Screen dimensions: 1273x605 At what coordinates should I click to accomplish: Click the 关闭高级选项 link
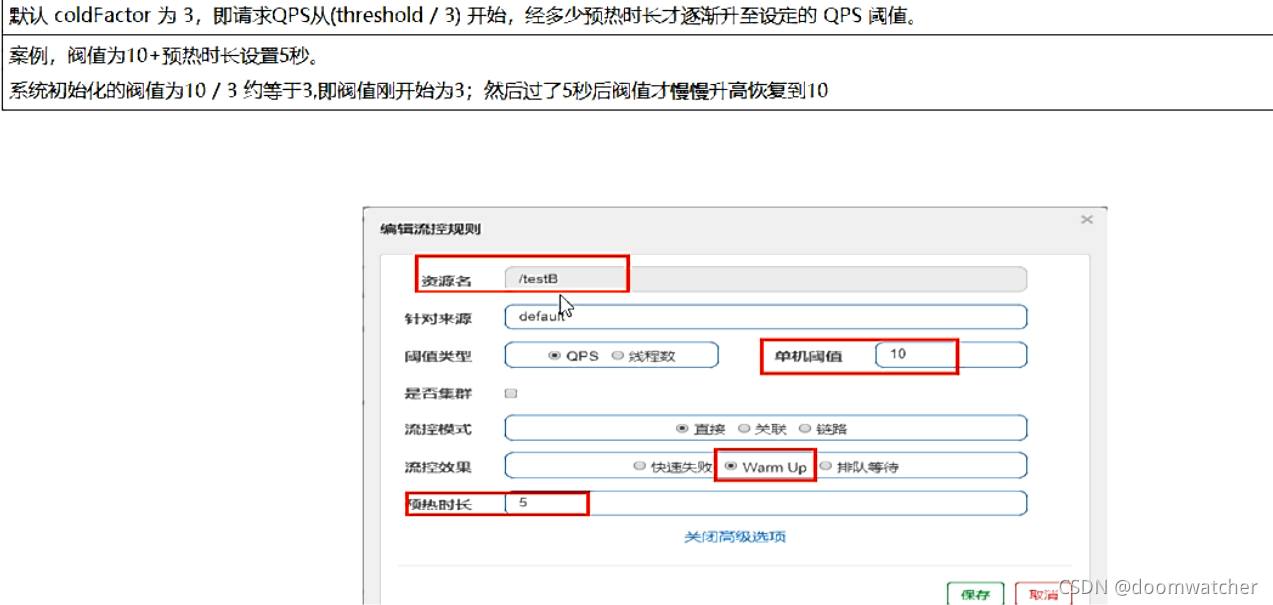pyautogui.click(x=735, y=538)
